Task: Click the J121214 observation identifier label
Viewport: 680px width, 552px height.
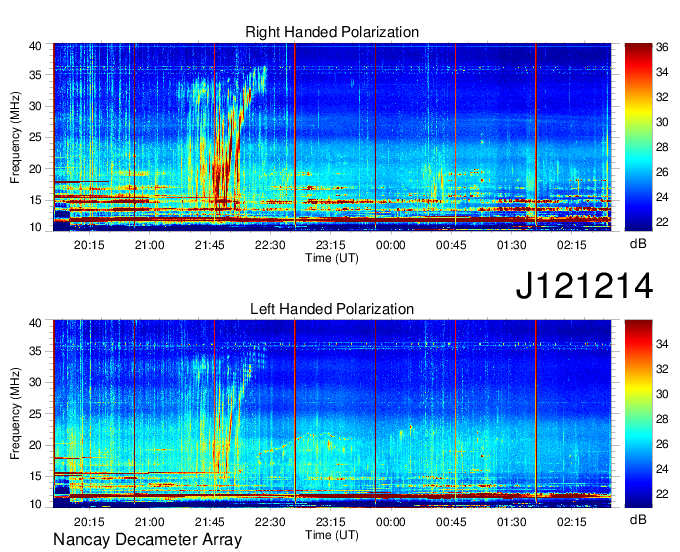Action: pyautogui.click(x=584, y=285)
